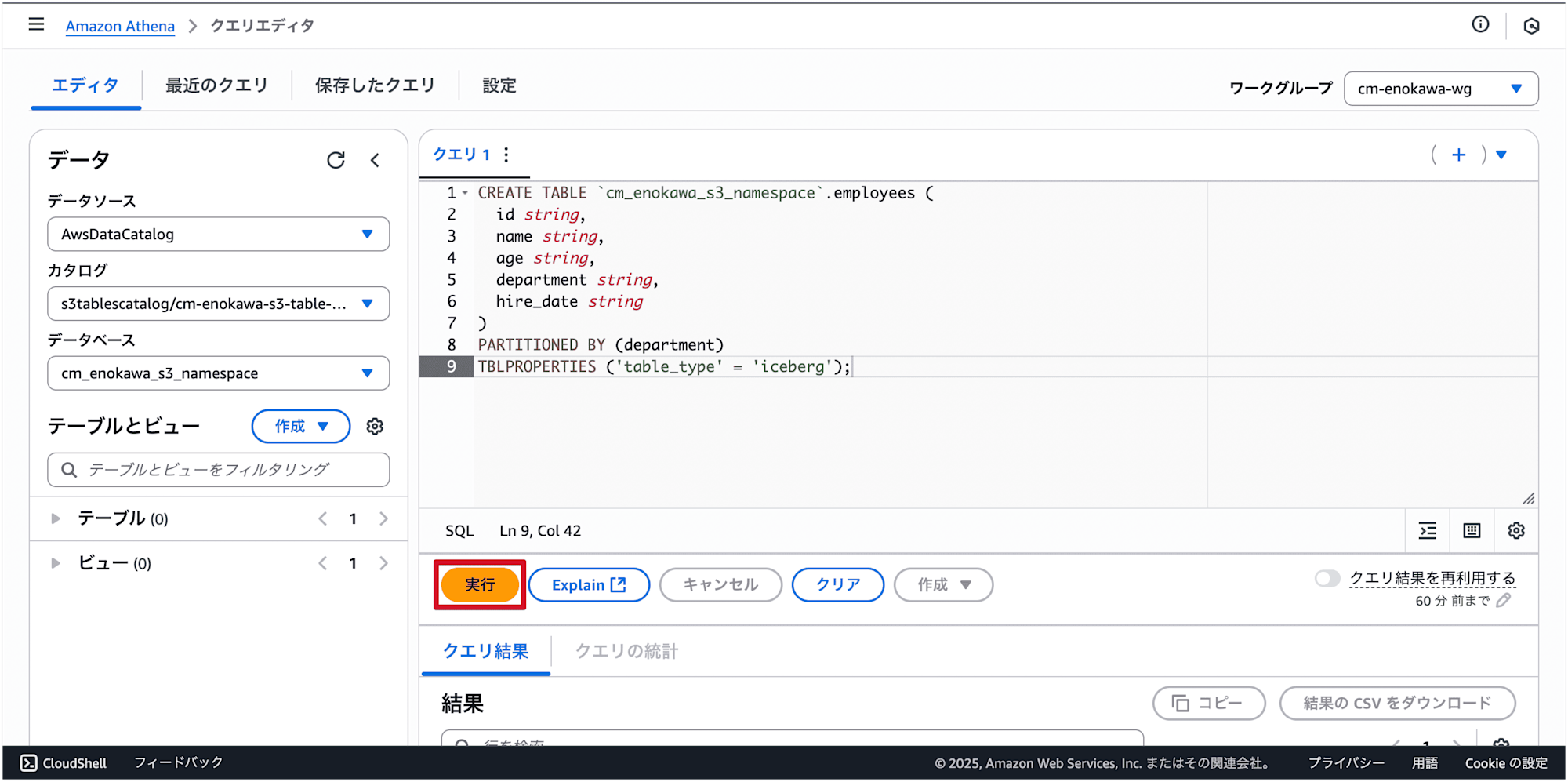Click the table filter search icon
The height and width of the screenshot is (782, 1568).
coord(69,470)
